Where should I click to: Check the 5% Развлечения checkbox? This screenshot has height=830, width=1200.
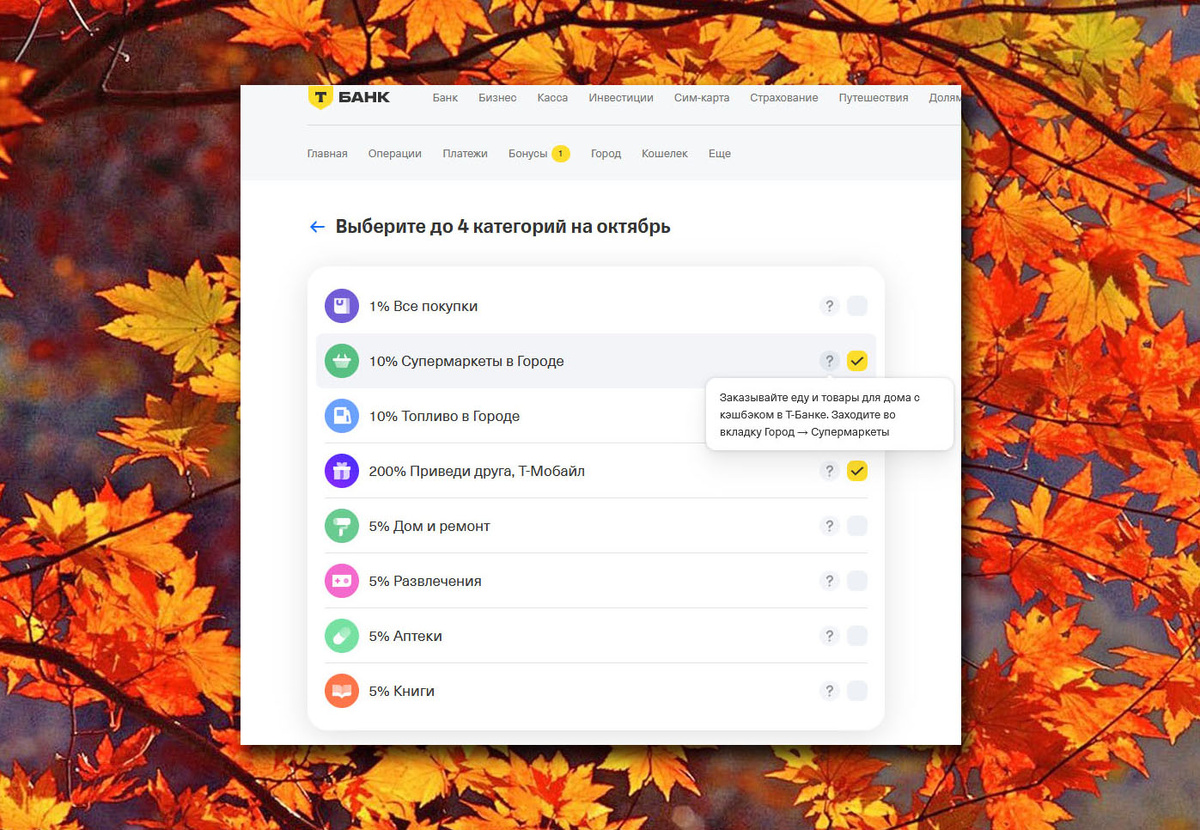857,581
